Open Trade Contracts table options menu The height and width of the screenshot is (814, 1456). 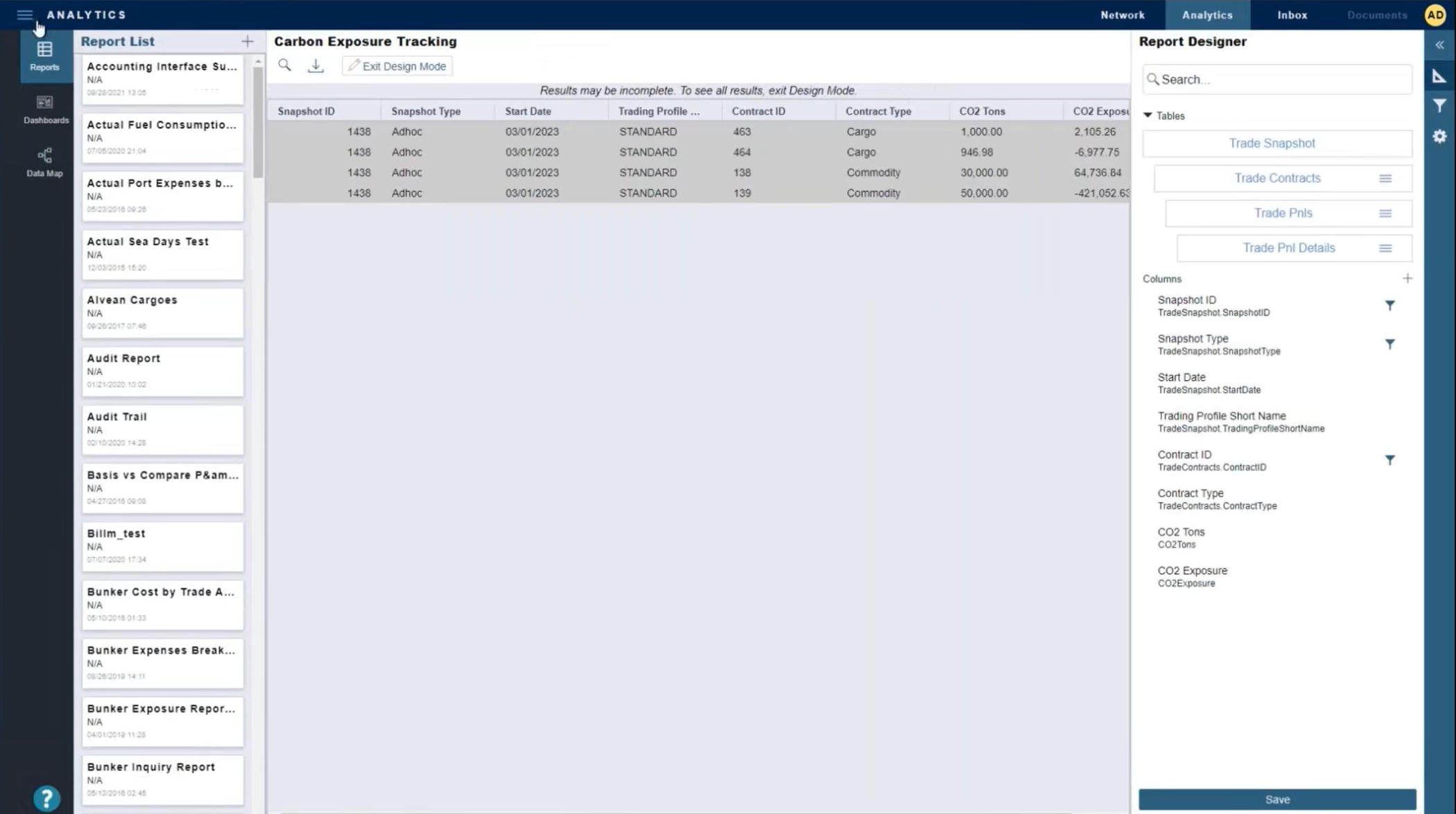tap(1385, 179)
